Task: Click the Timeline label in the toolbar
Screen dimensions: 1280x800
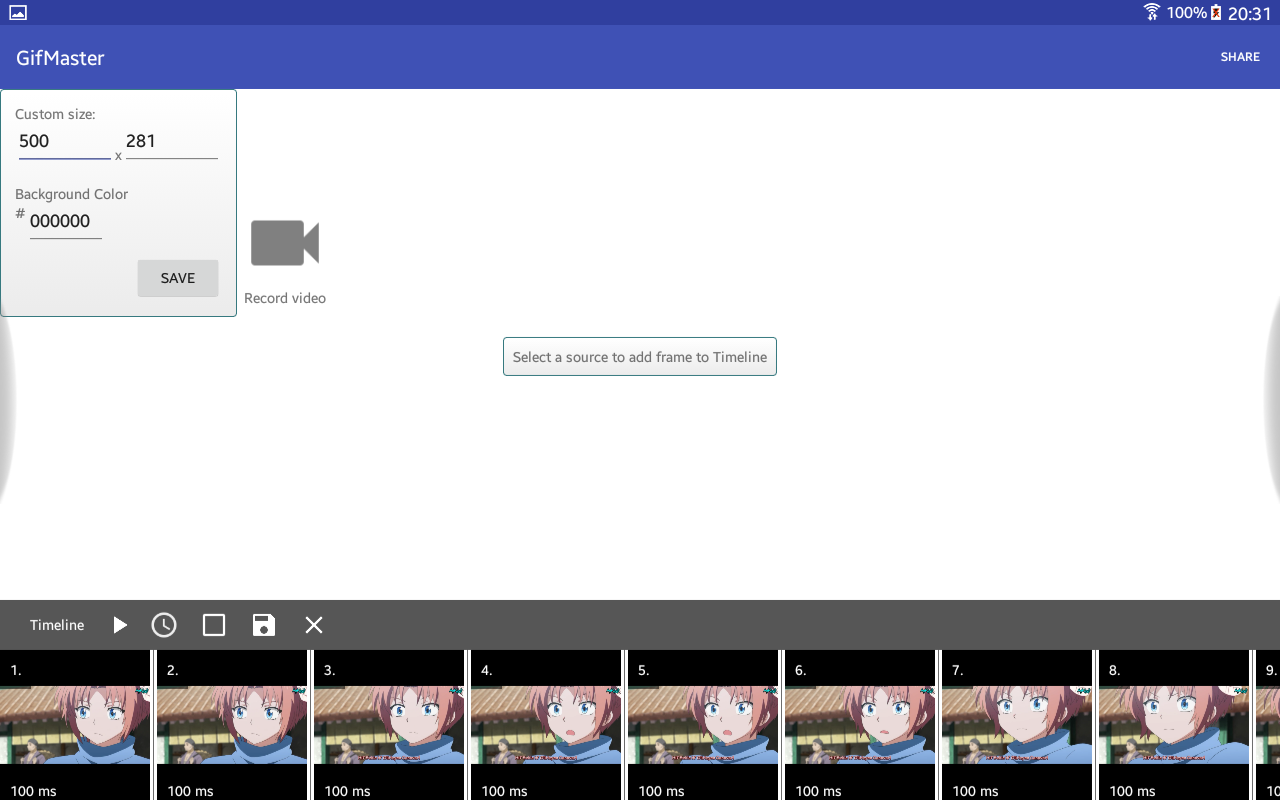Action: point(57,625)
